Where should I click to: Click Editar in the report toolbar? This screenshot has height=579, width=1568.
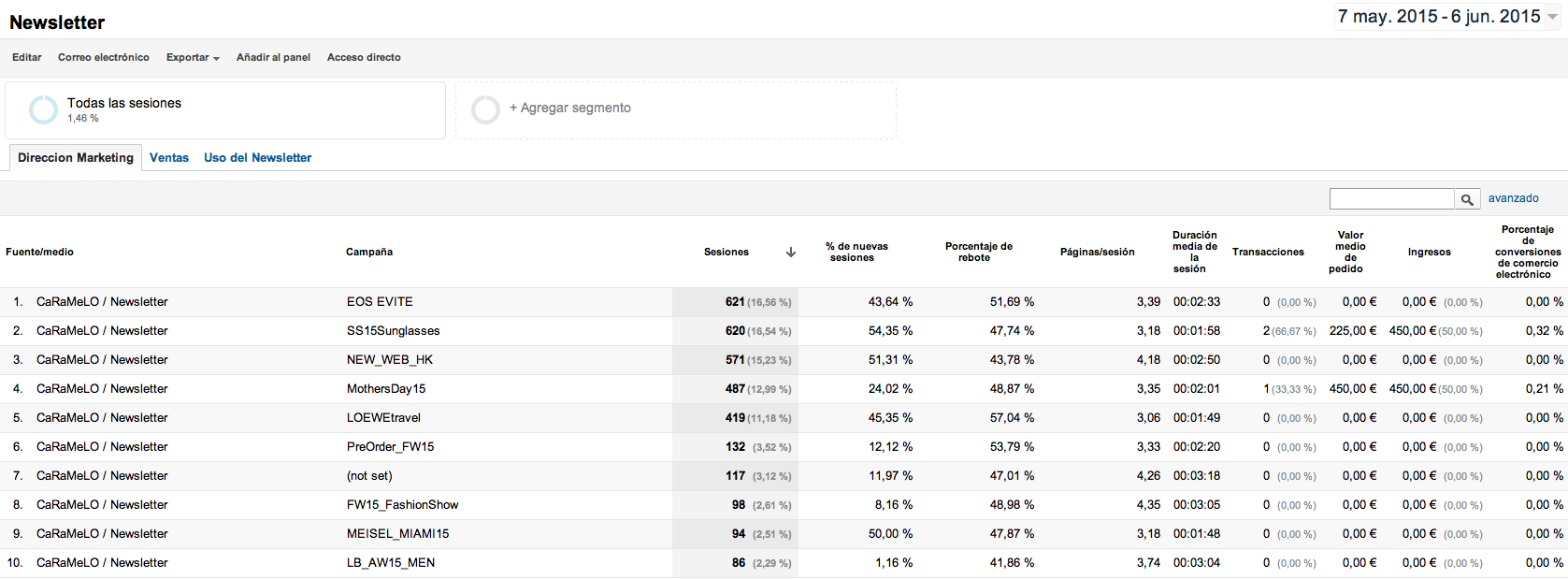[27, 58]
